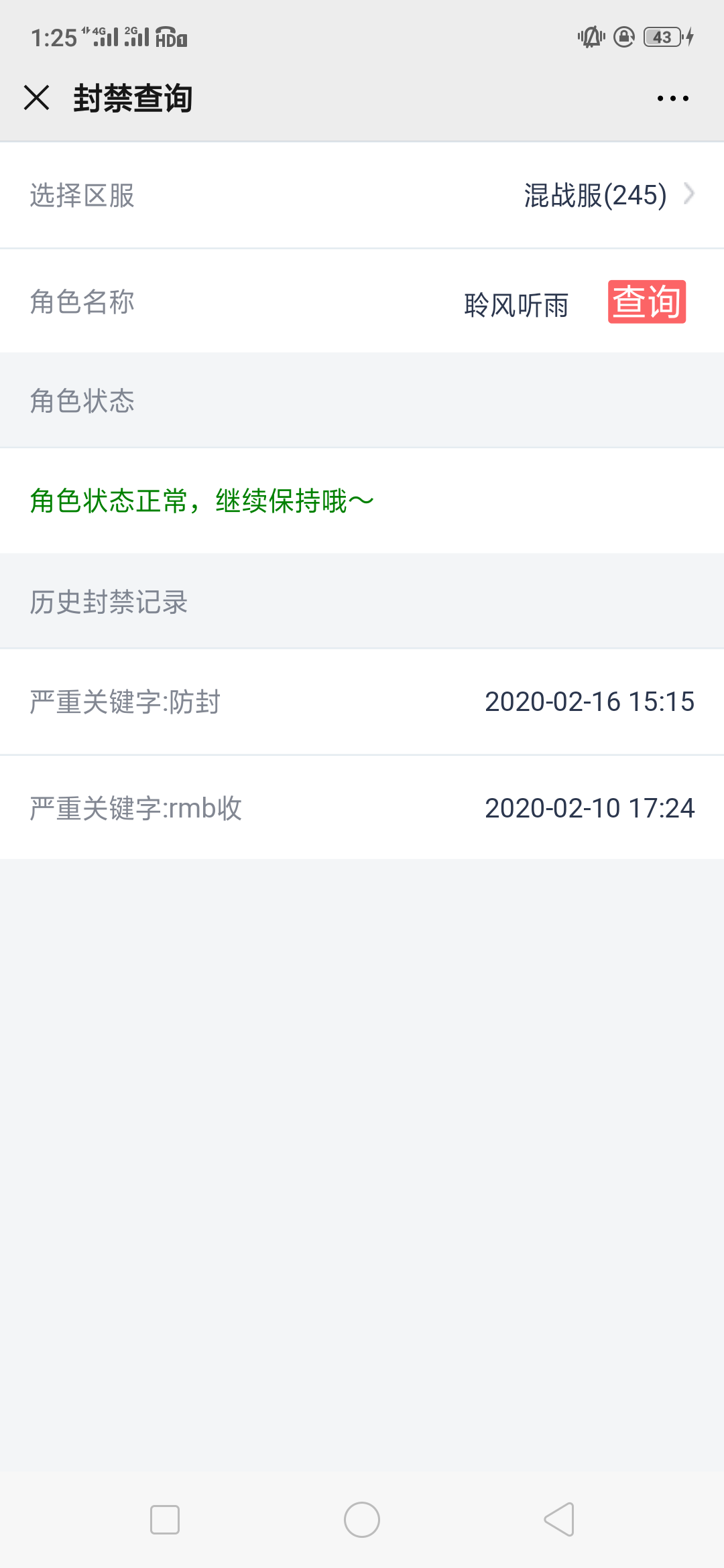Image resolution: width=724 pixels, height=1568 pixels.
Task: Open the three-dot more options menu
Action: [672, 99]
